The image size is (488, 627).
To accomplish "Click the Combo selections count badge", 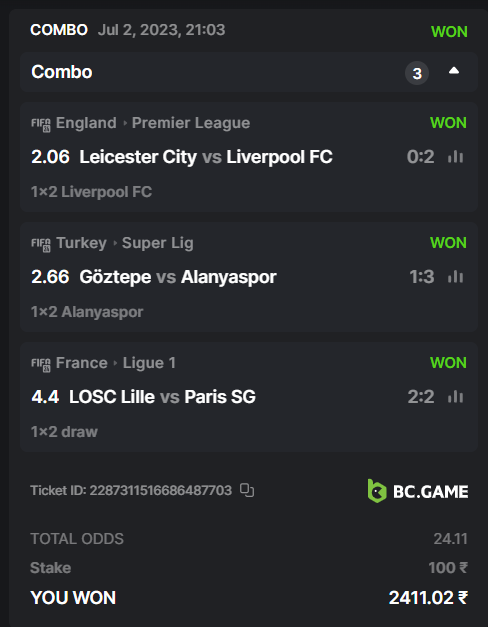I will [417, 73].
